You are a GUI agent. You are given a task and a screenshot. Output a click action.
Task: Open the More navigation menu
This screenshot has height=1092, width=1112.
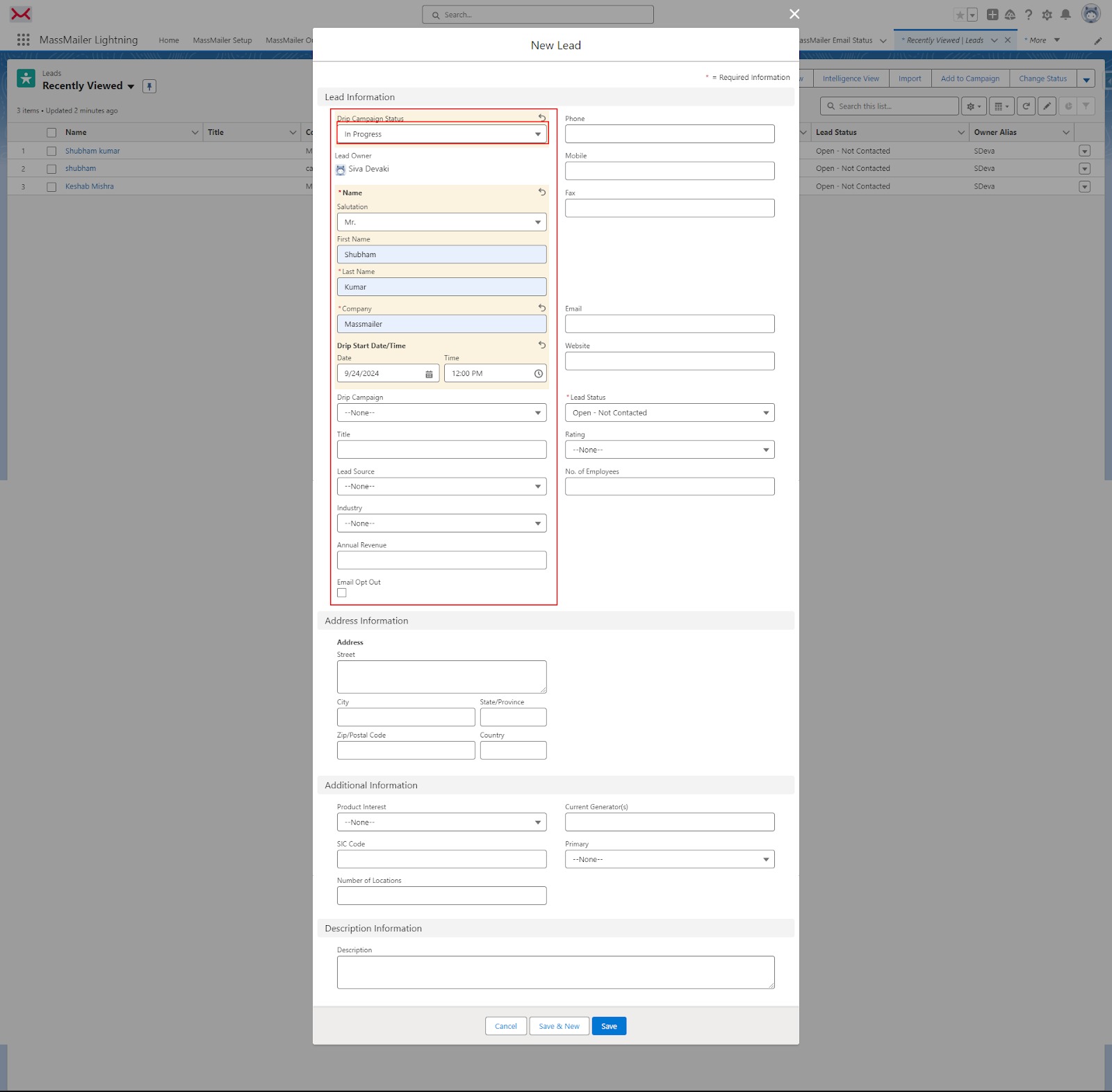click(x=1042, y=40)
